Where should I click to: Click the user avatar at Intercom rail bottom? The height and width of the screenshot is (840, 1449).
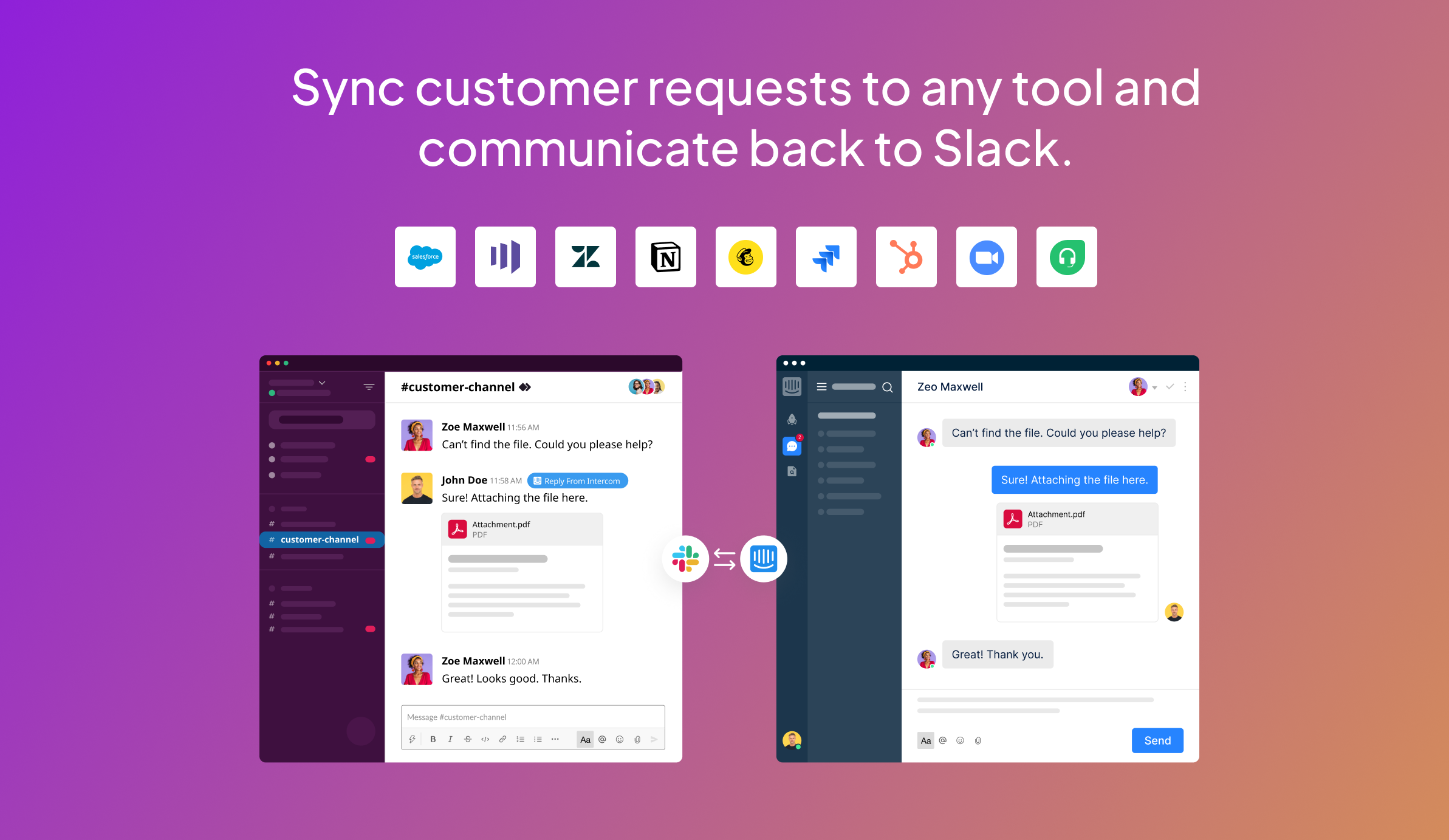point(792,740)
